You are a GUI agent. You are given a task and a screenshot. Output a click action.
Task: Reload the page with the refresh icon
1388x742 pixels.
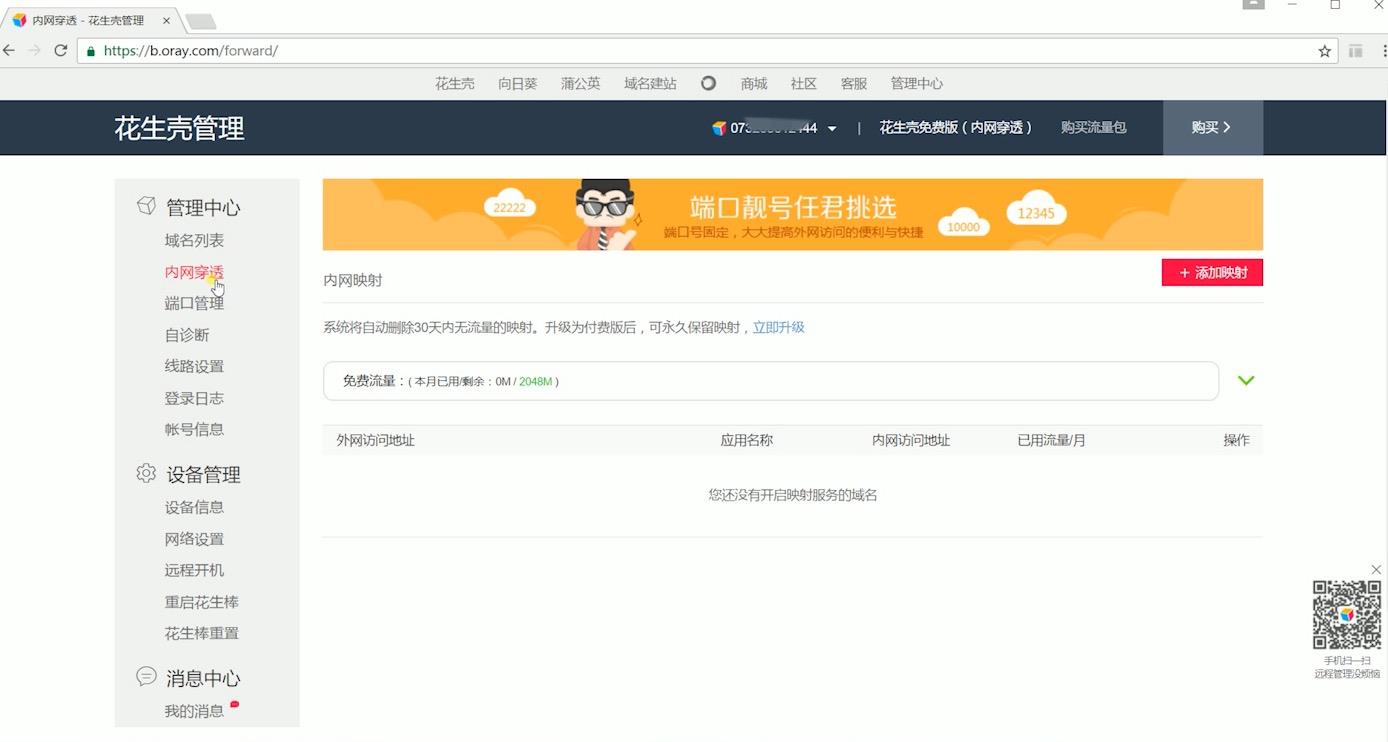(x=61, y=51)
